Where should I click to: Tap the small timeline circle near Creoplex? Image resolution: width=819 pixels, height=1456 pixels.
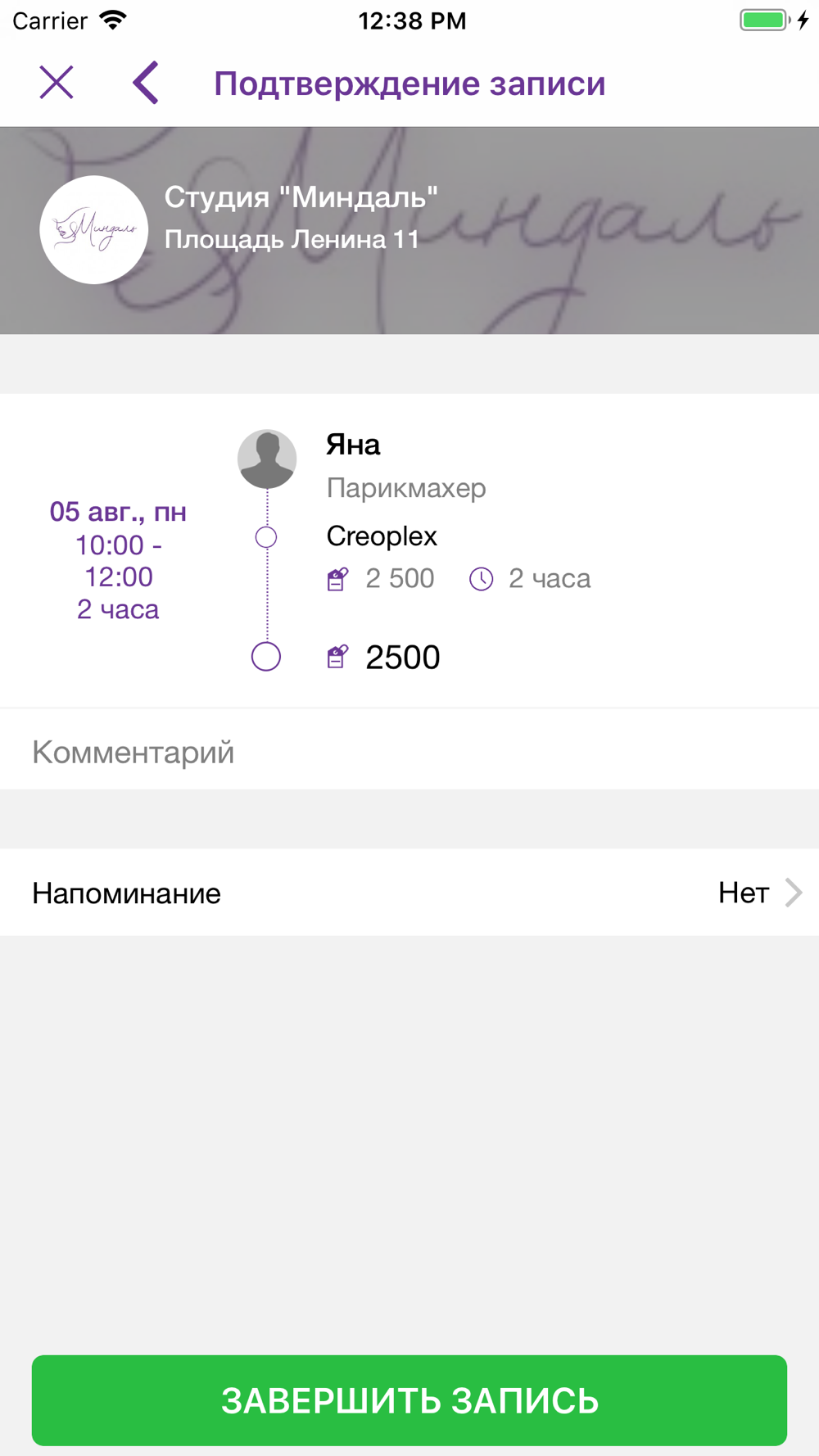point(266,537)
